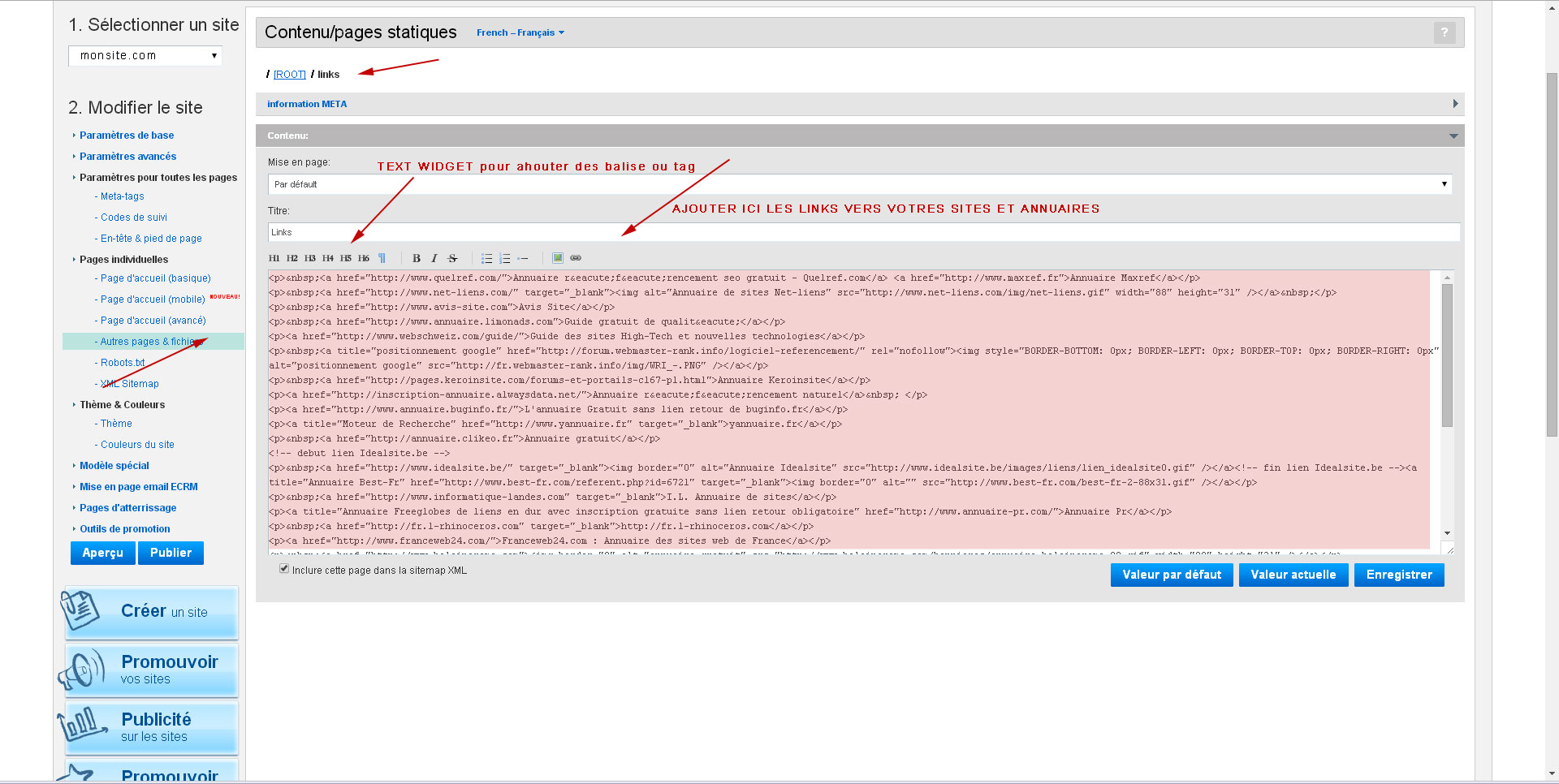
Task: Click the paragraph pilcrow icon
Action: [382, 258]
